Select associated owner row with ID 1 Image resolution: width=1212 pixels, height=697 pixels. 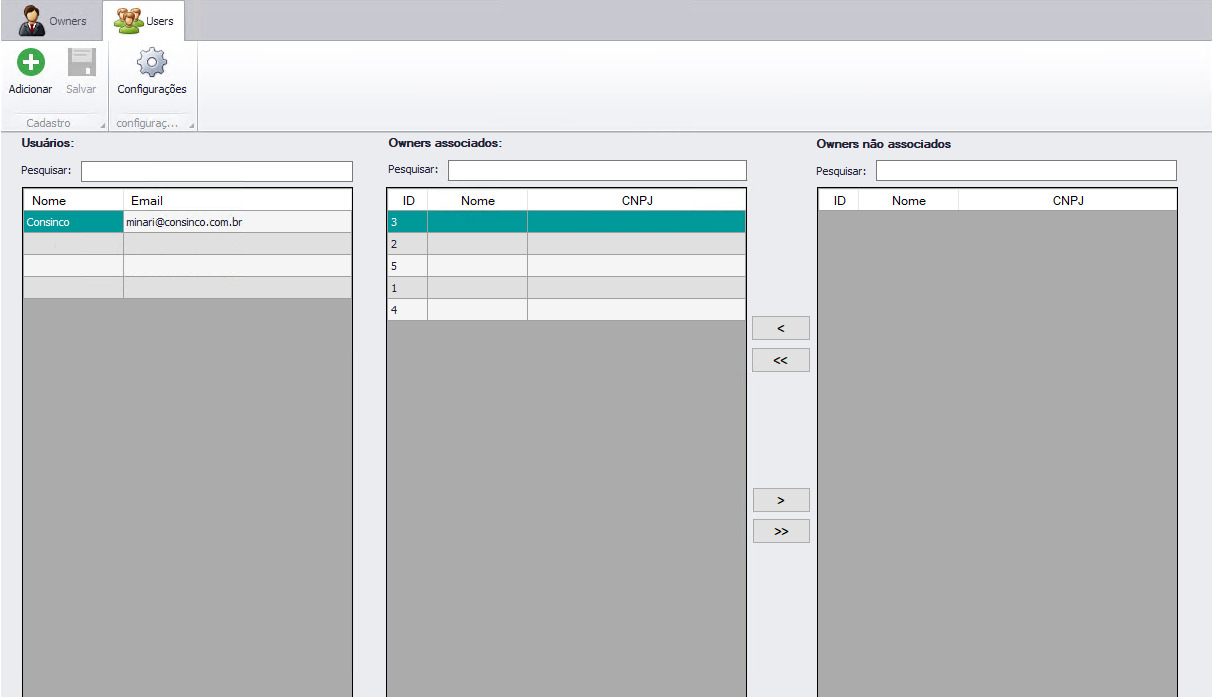point(566,288)
